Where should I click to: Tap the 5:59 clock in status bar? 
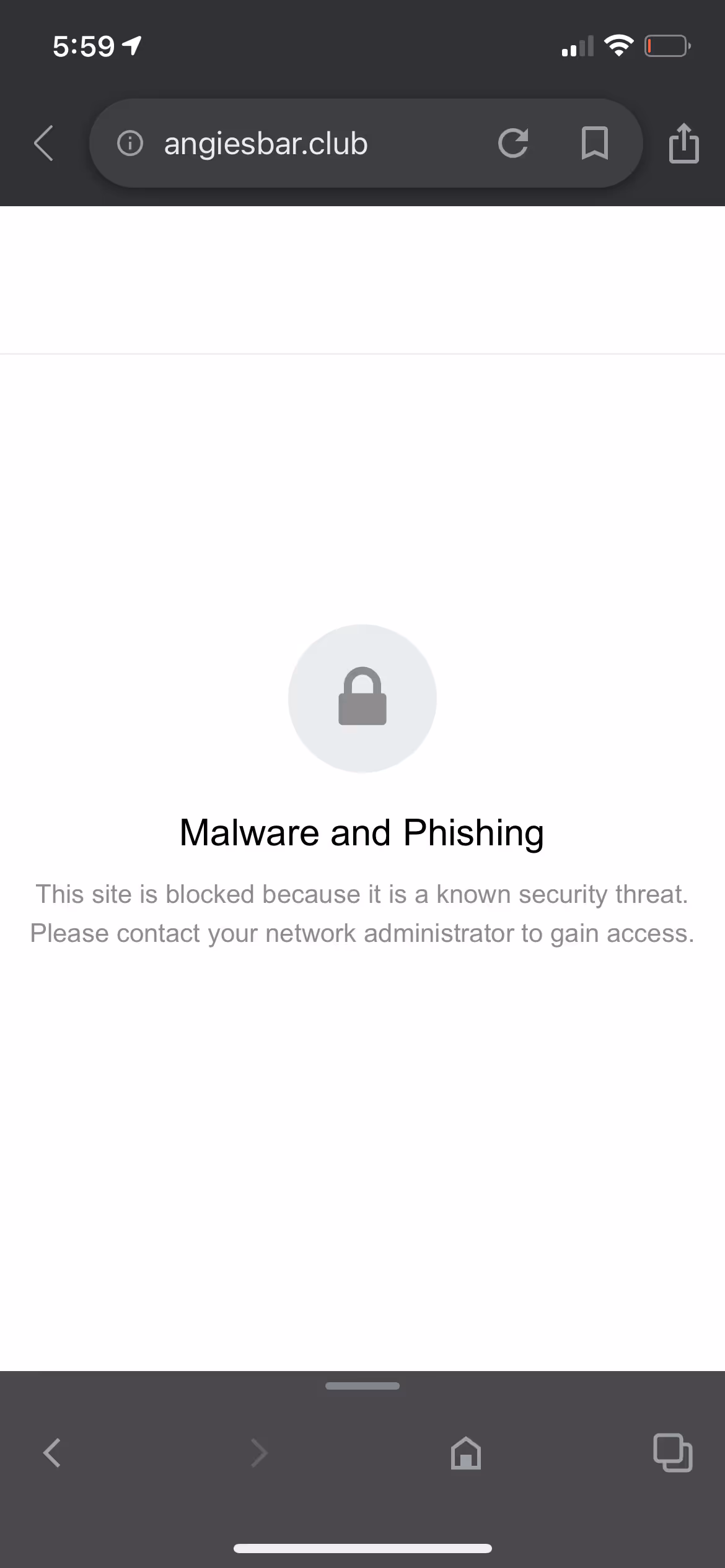(x=84, y=46)
